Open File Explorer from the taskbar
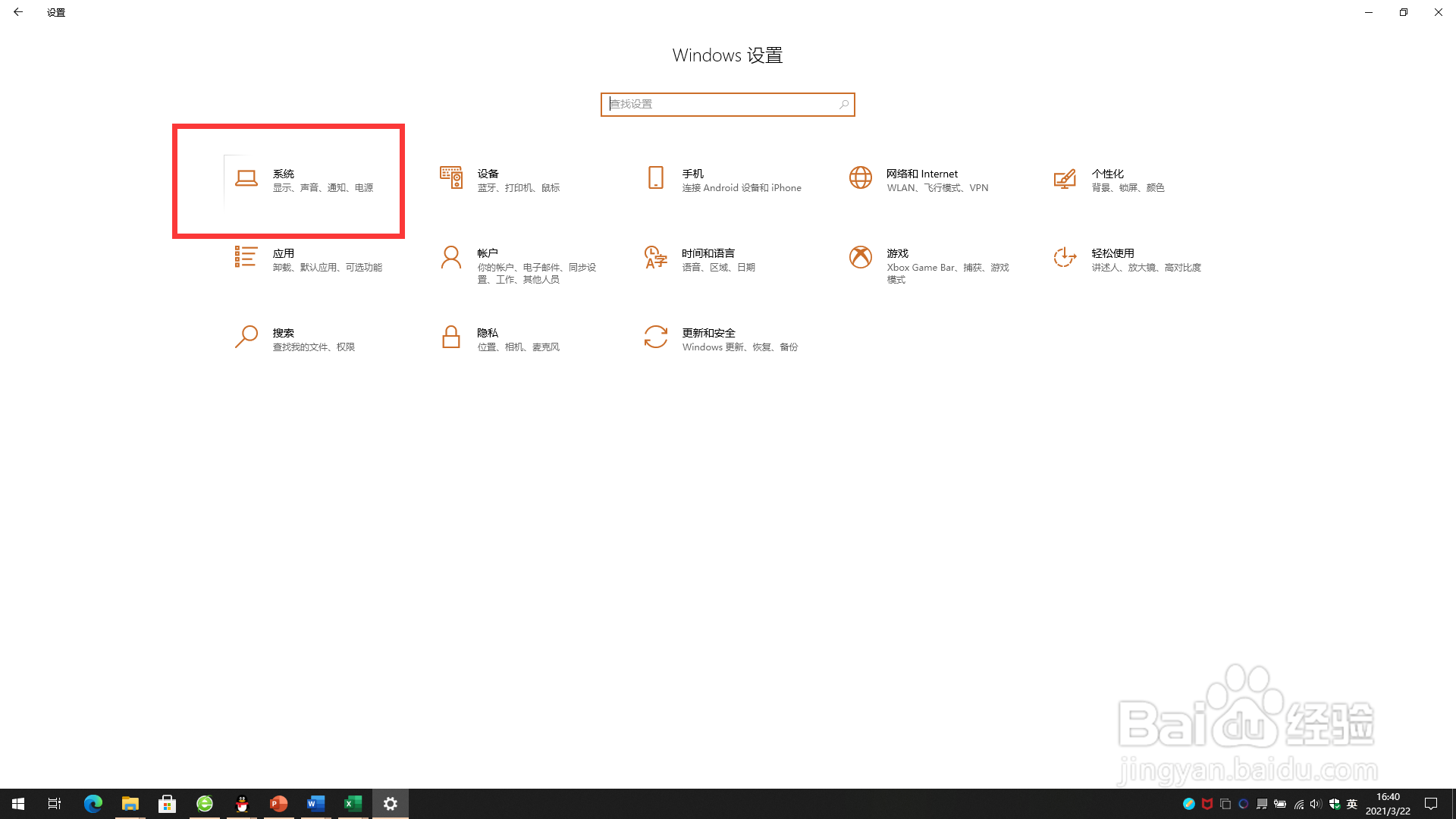 coord(130,804)
